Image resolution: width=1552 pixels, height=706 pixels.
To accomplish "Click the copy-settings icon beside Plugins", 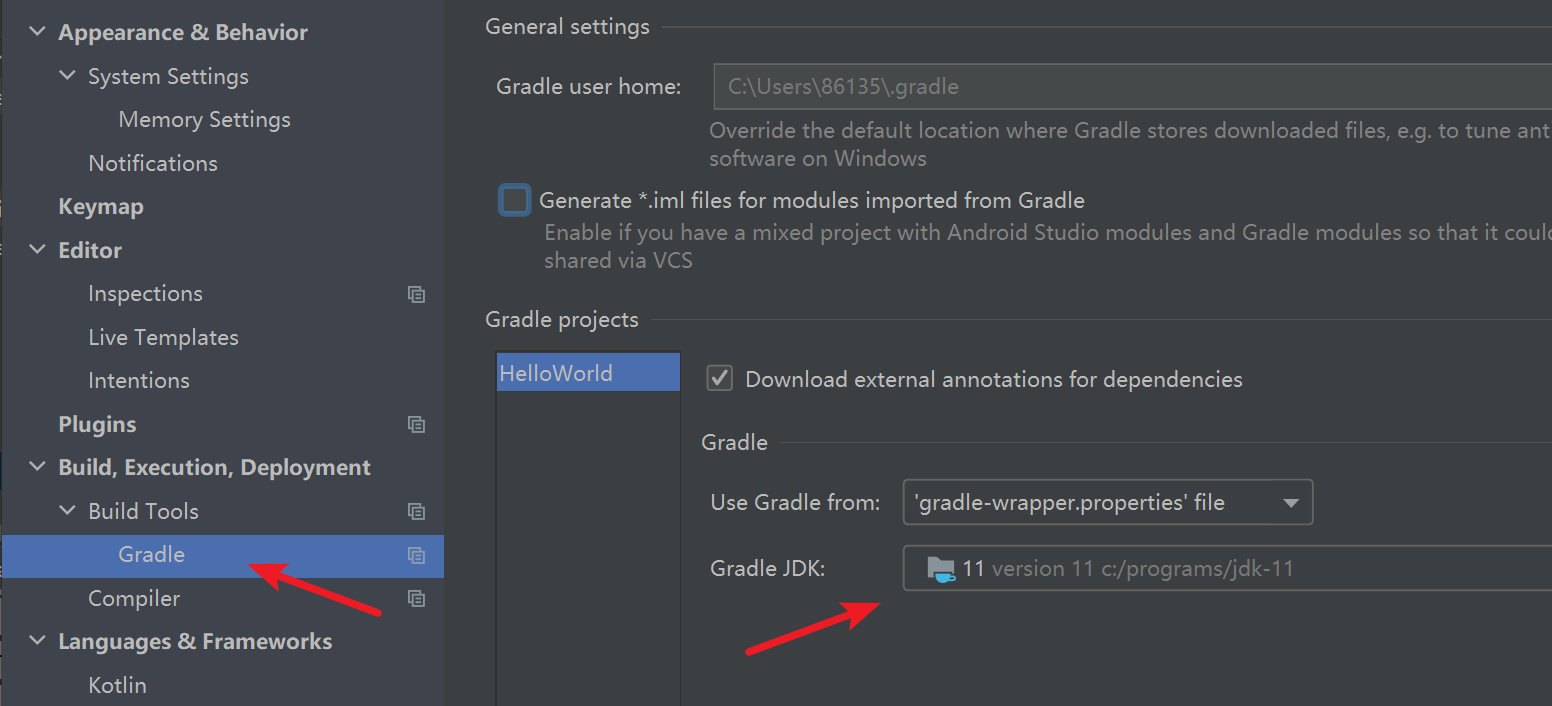I will 417,424.
